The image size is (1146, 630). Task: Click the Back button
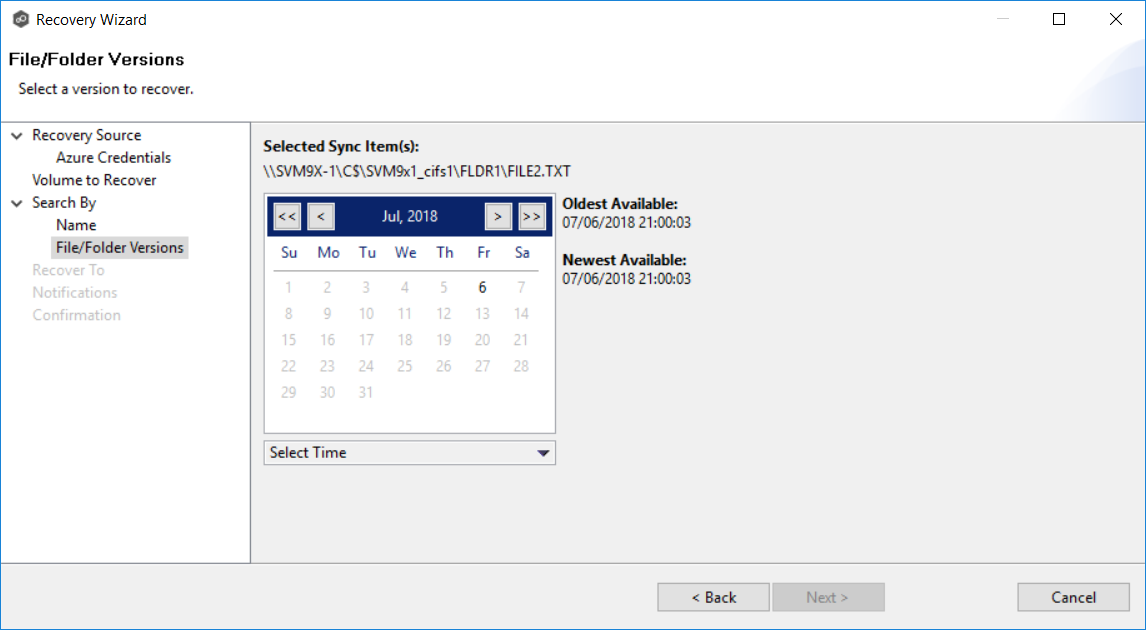click(x=713, y=597)
